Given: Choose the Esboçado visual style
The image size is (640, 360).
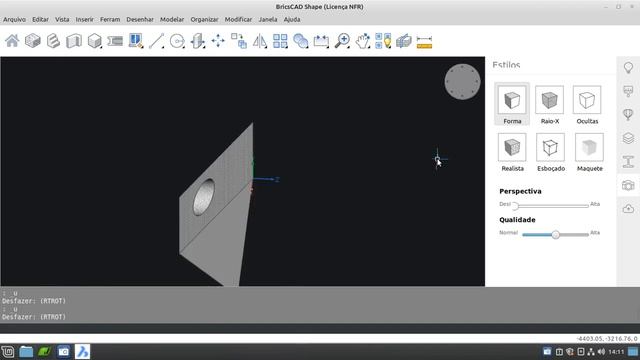Looking at the screenshot, I should pos(551,151).
